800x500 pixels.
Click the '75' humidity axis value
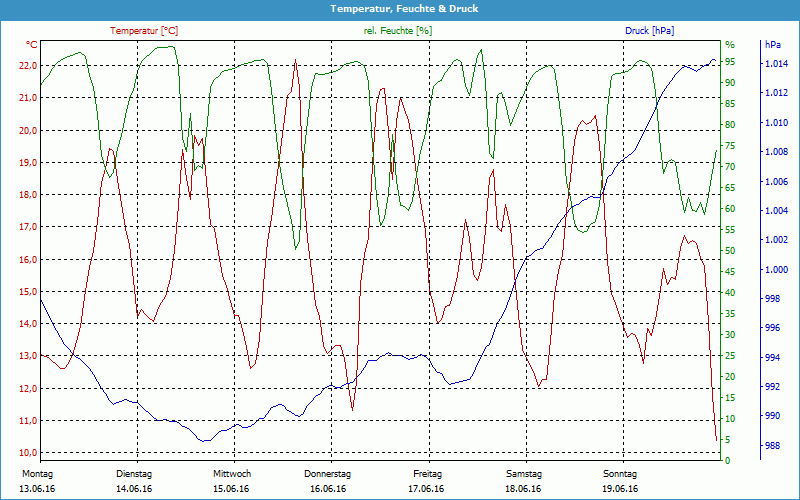(730, 145)
